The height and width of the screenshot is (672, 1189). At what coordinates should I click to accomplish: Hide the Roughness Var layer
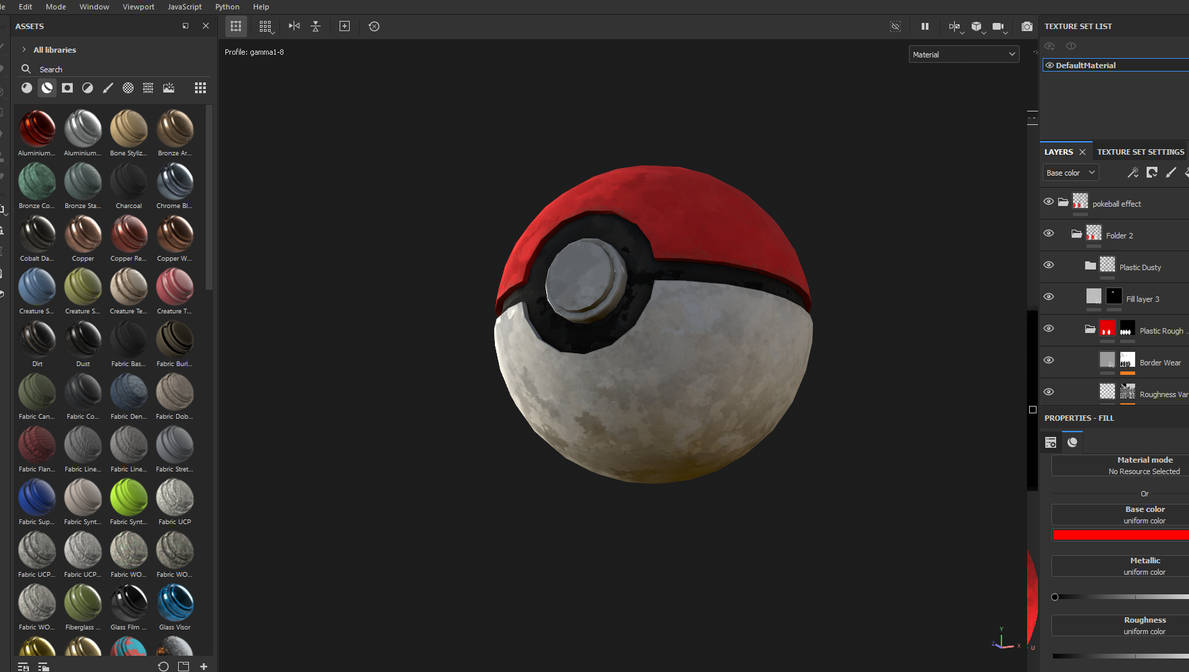click(1049, 392)
